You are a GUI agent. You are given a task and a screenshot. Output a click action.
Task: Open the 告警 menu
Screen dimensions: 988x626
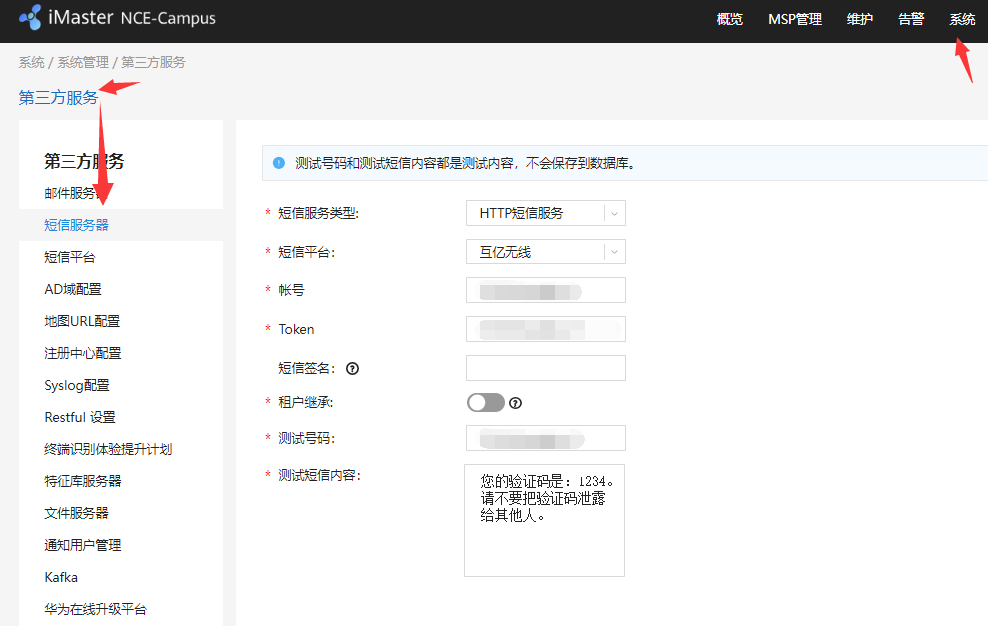click(910, 19)
